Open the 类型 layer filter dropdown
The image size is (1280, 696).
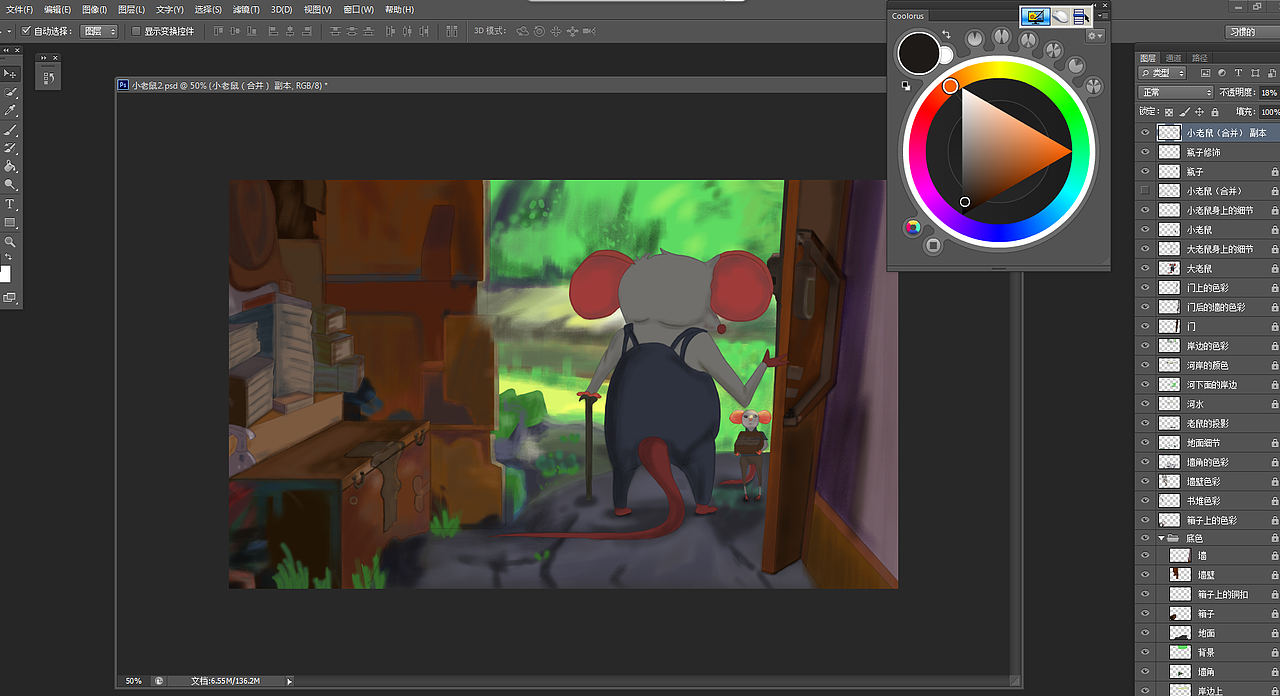(1163, 73)
